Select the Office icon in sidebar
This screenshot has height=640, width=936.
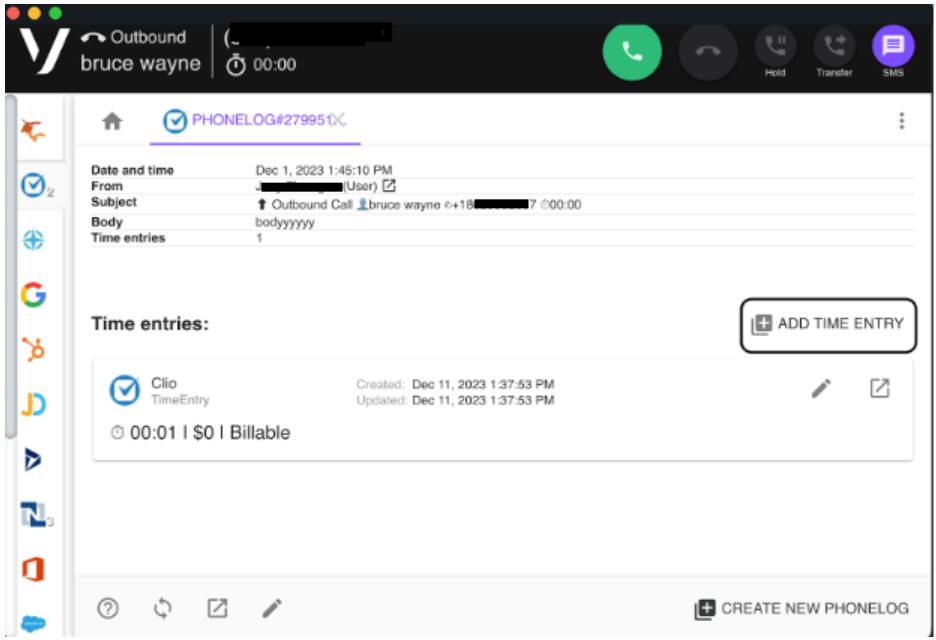pos(33,570)
